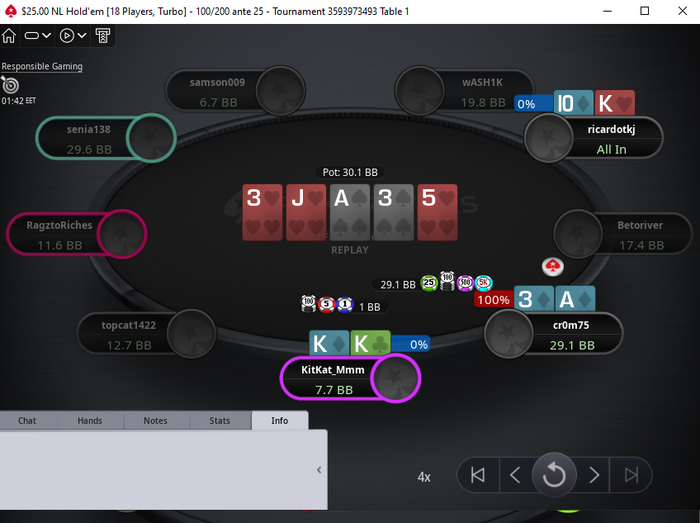This screenshot has height=523, width=700.
Task: Click KitKat_Mmm player avatar
Action: tap(395, 378)
